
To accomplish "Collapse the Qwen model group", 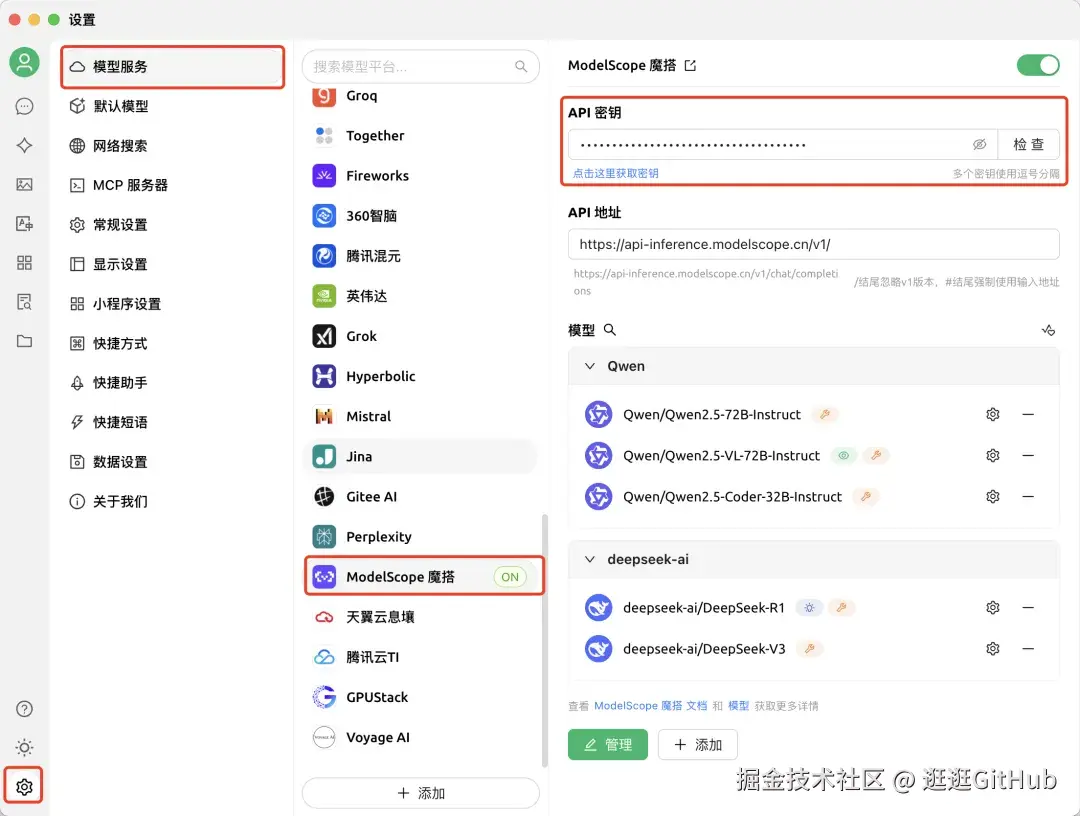I will (590, 366).
